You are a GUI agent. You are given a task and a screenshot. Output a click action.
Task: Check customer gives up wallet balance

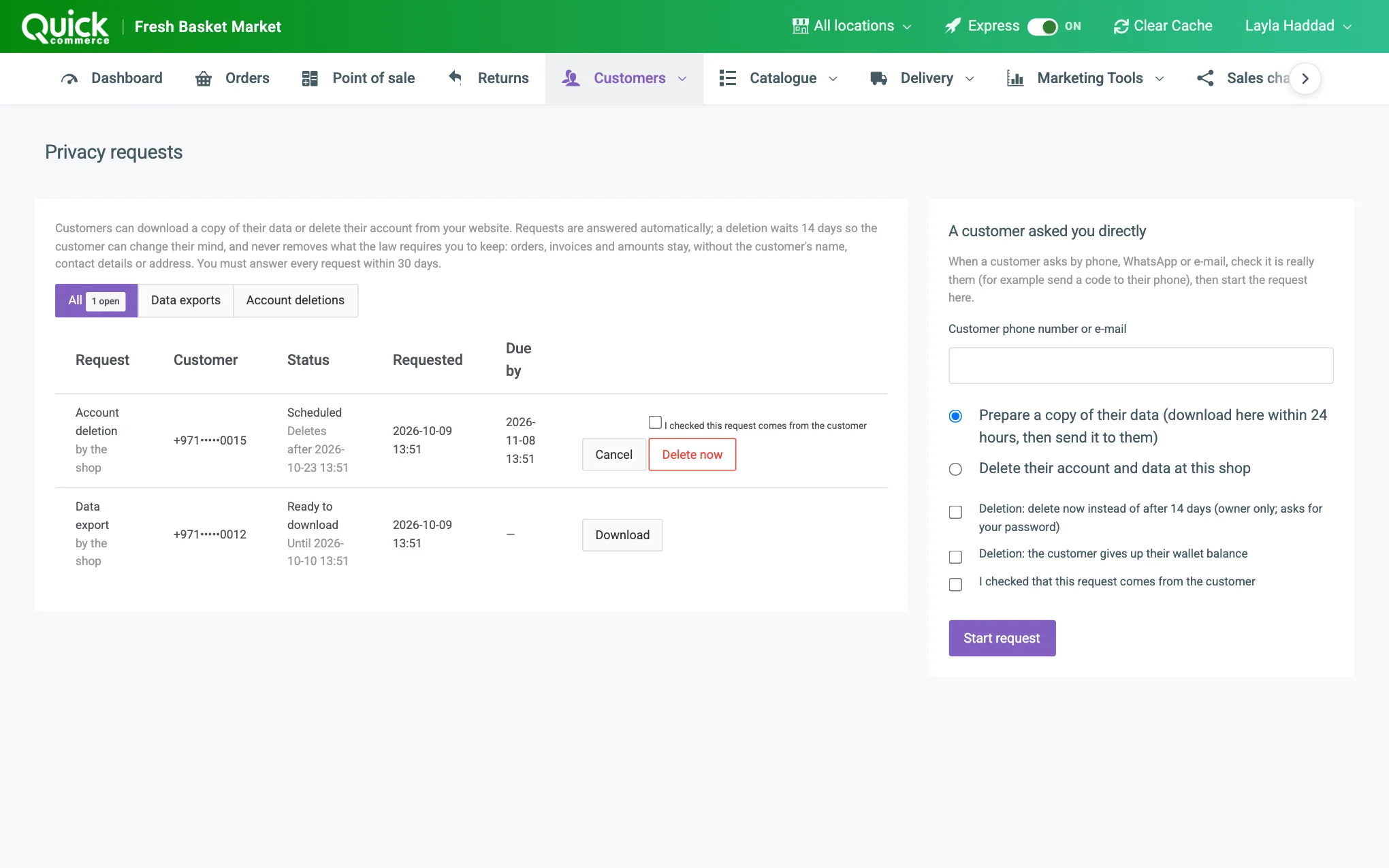pyautogui.click(x=955, y=557)
